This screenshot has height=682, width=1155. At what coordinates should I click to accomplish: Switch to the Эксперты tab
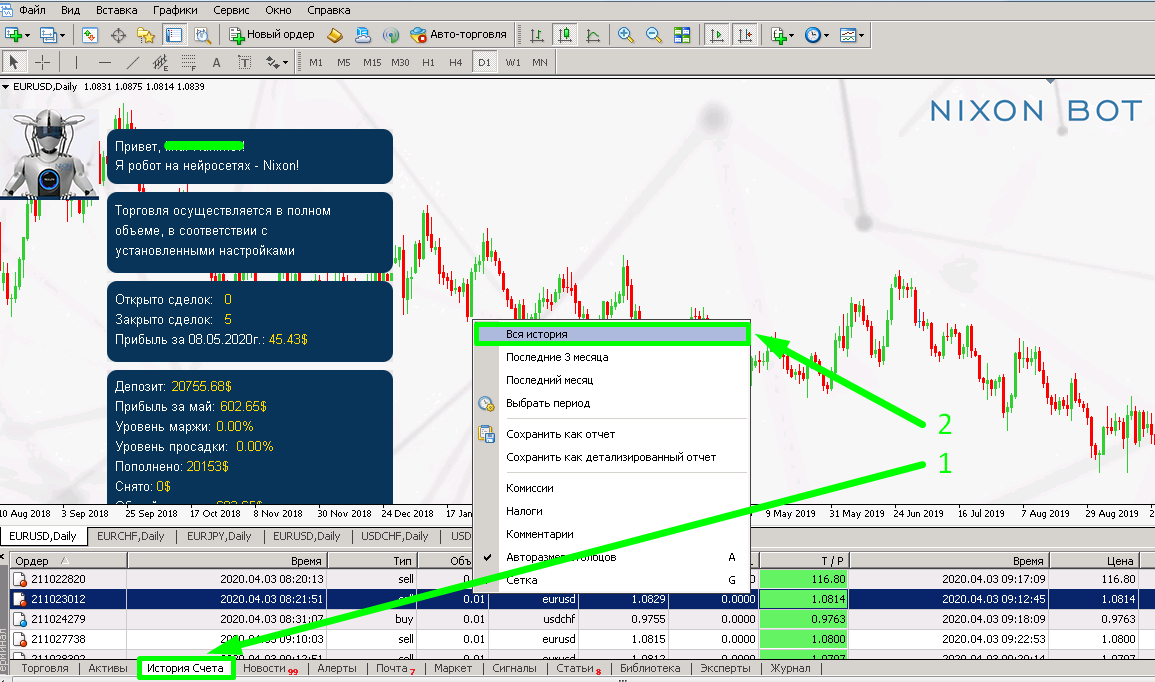pyautogui.click(x=726, y=668)
